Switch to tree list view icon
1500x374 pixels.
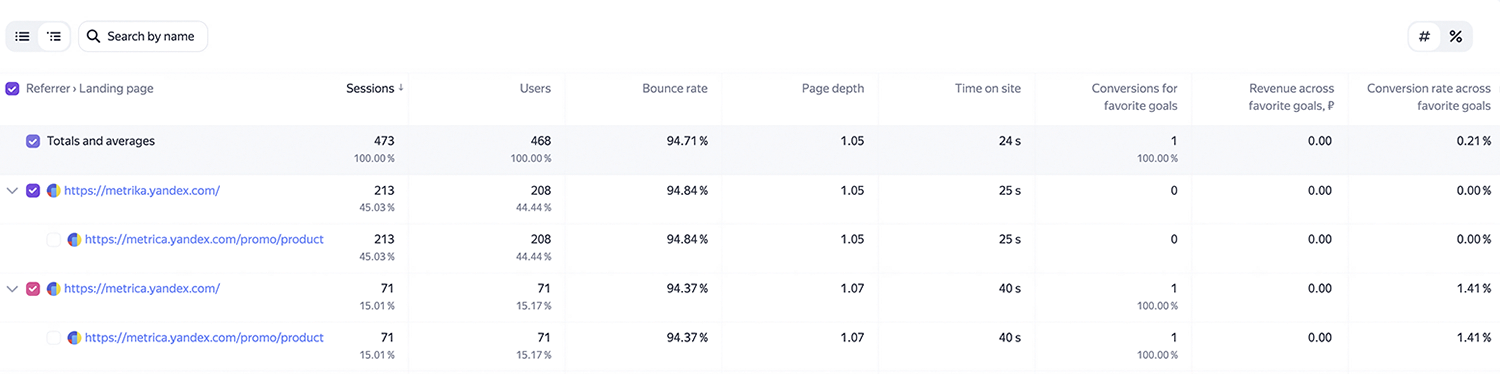tap(54, 37)
